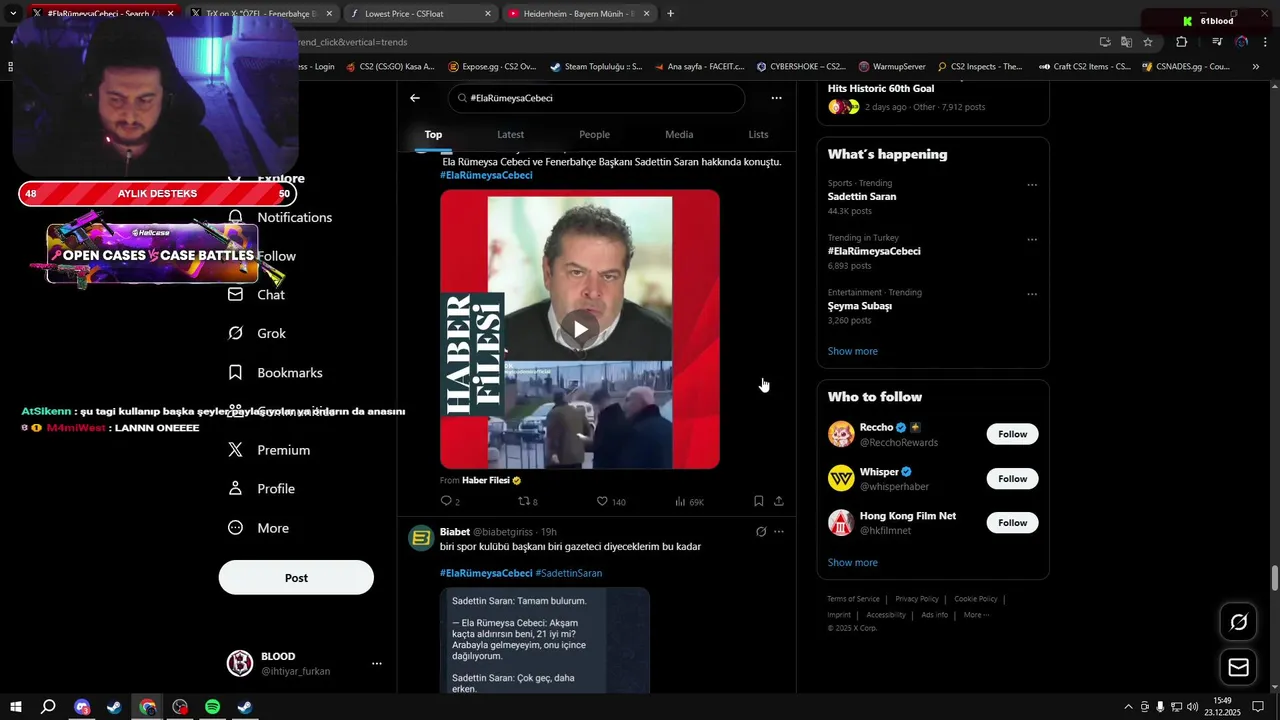Open account menu dots beside BLOOD
This screenshot has width=1280, height=720.
[377, 663]
